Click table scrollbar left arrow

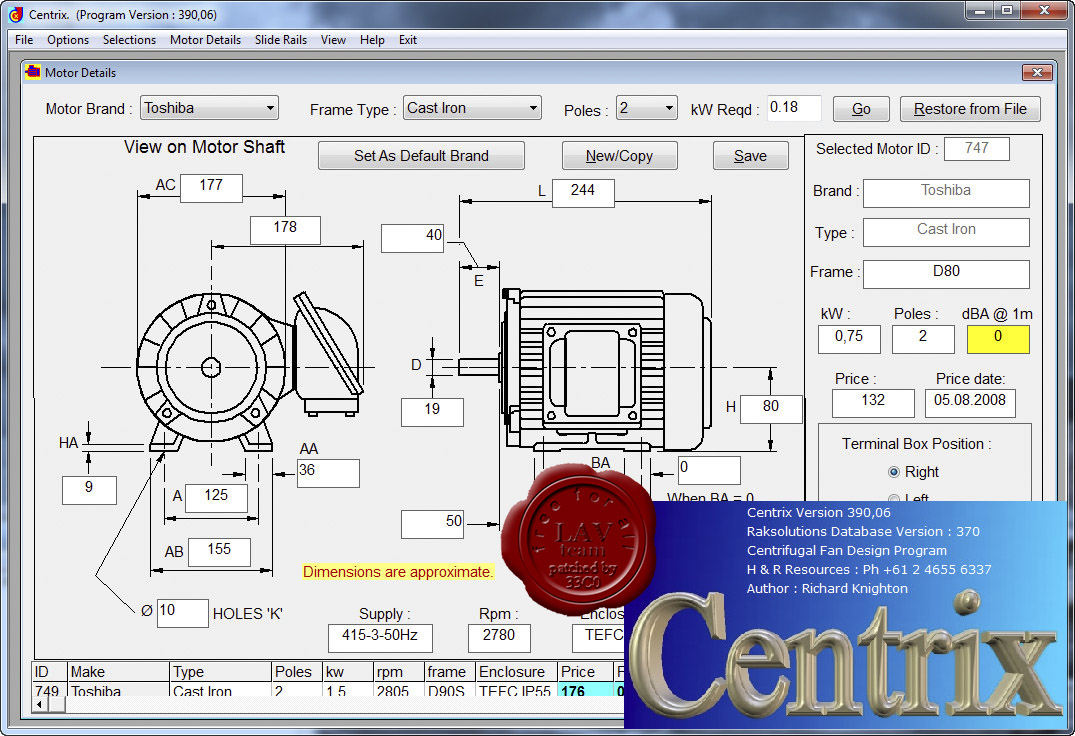click(40, 704)
